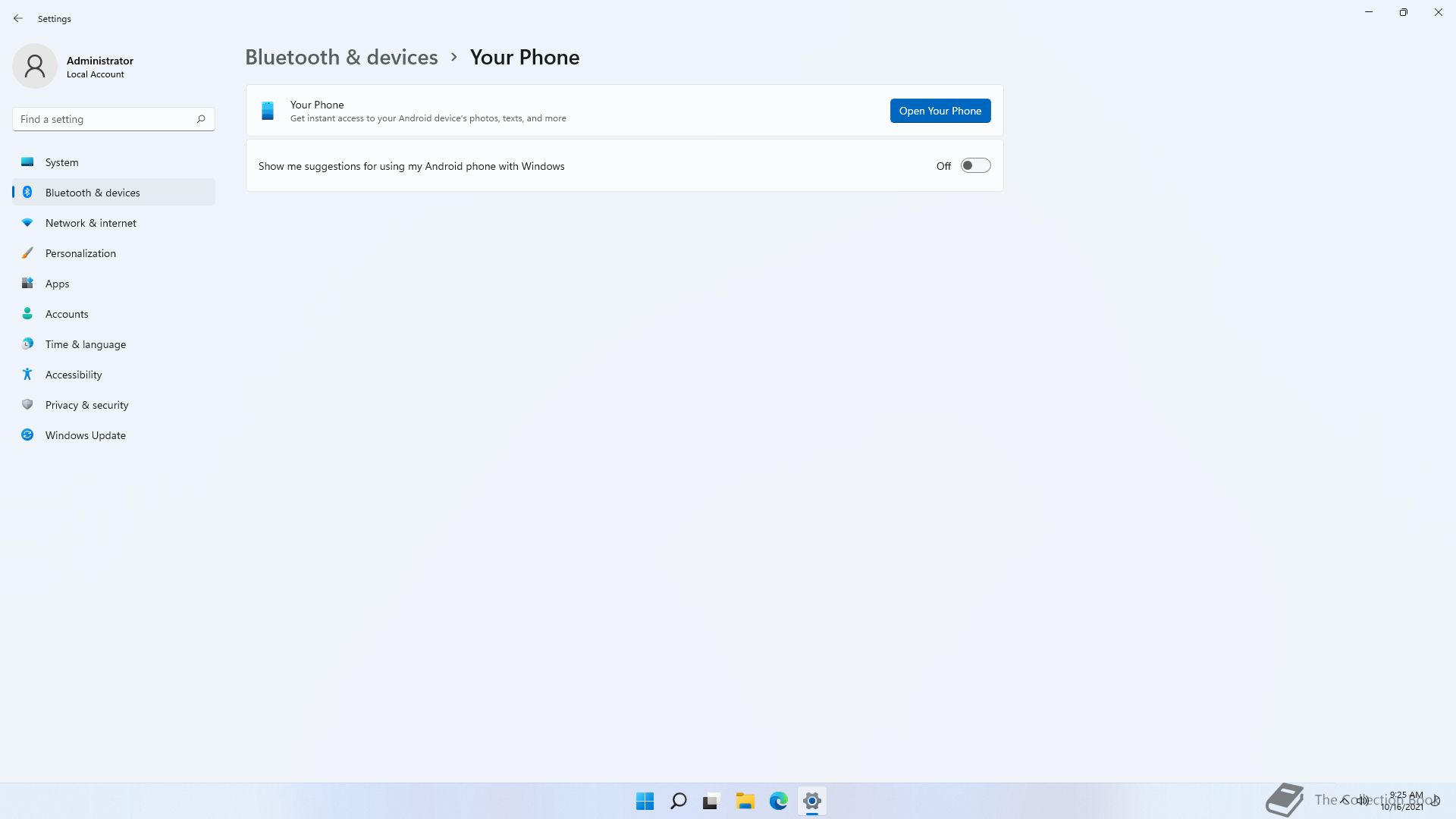Click the Administrator account name
Image resolution: width=1456 pixels, height=819 pixels.
tap(100, 61)
